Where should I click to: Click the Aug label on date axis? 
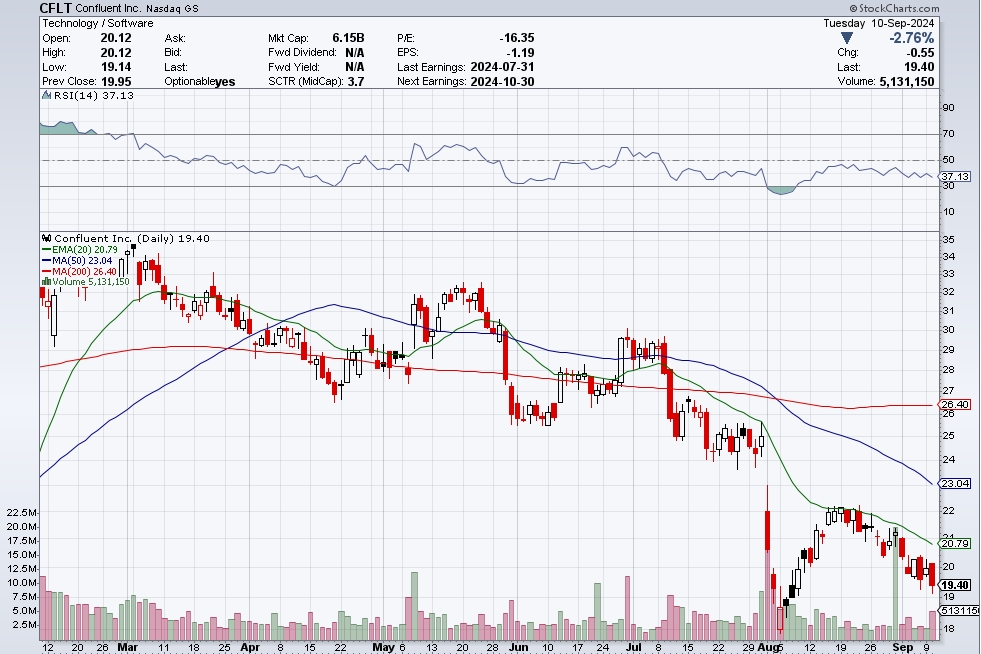pos(767,647)
